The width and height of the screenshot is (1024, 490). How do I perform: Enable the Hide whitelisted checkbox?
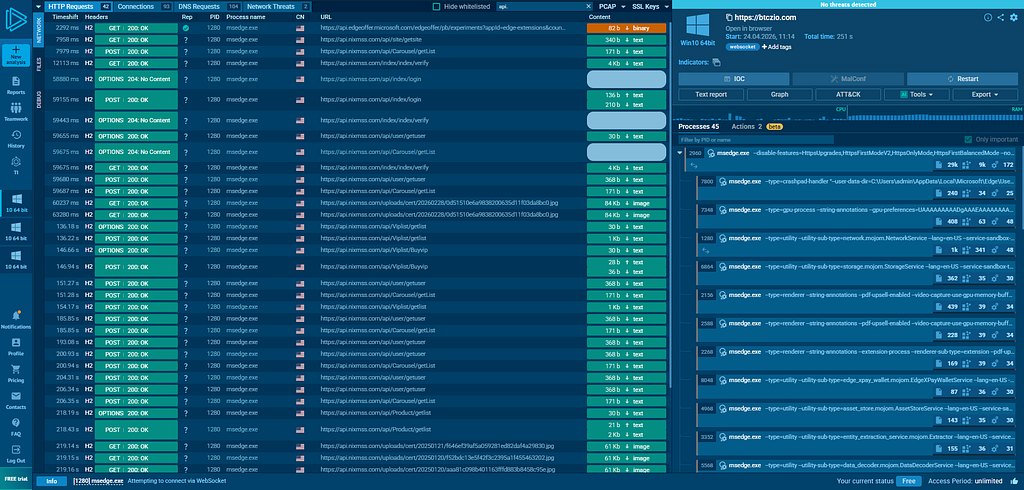pyautogui.click(x=436, y=7)
